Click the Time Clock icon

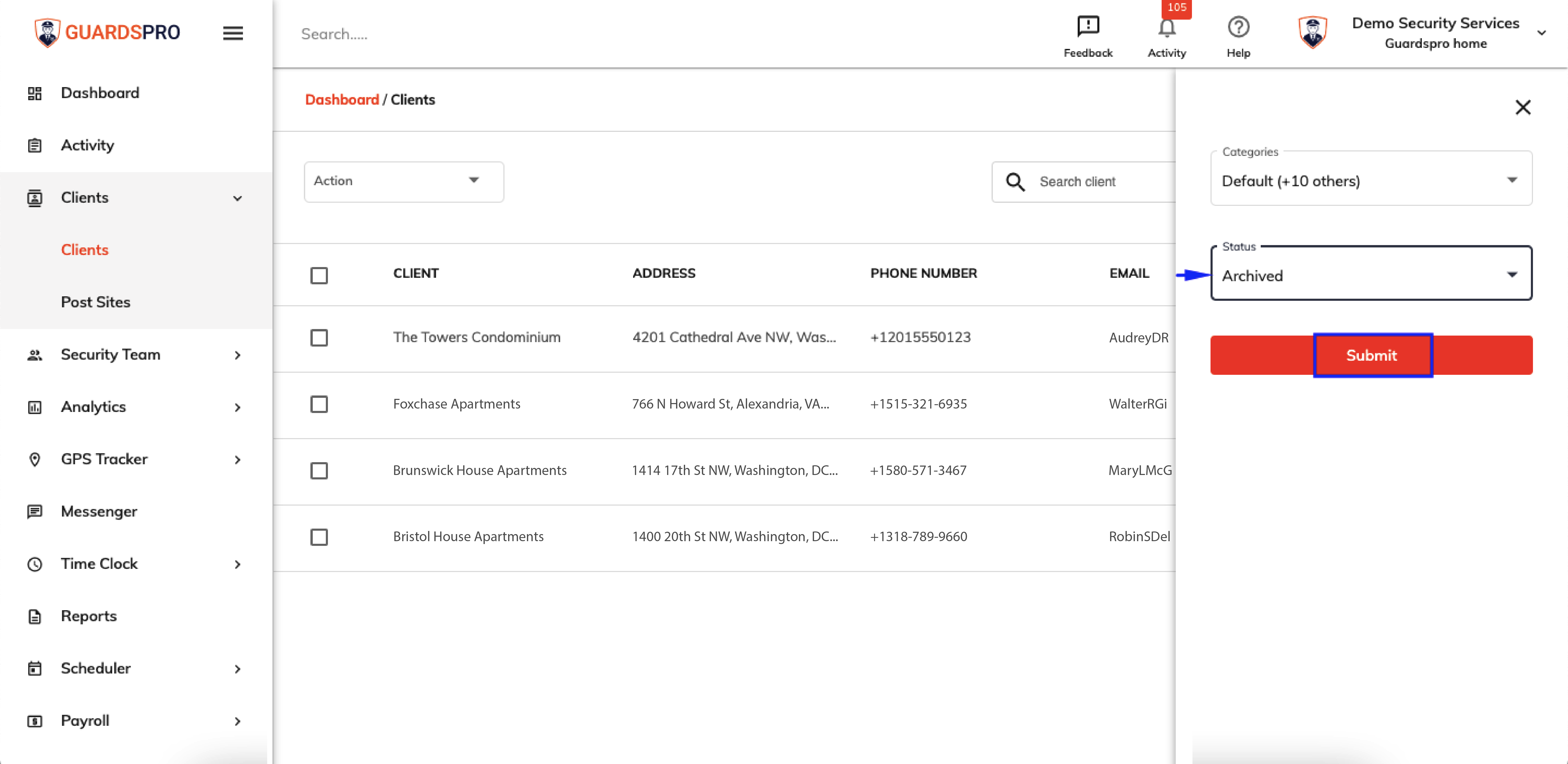click(35, 564)
